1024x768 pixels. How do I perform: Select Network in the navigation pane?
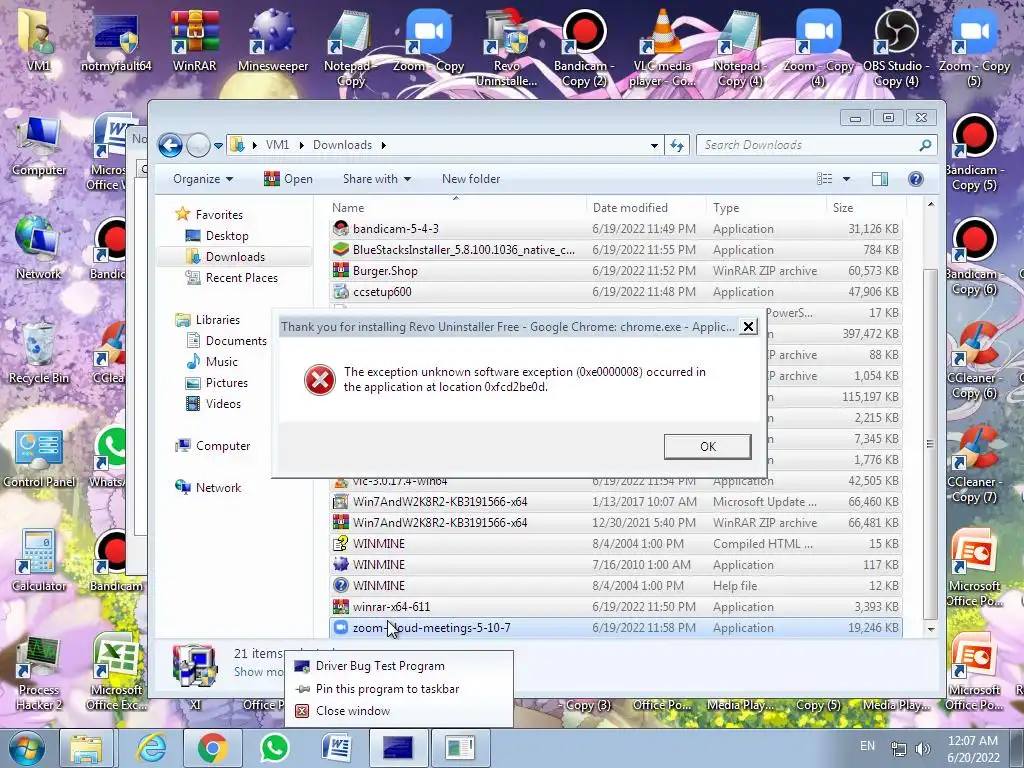pos(218,488)
